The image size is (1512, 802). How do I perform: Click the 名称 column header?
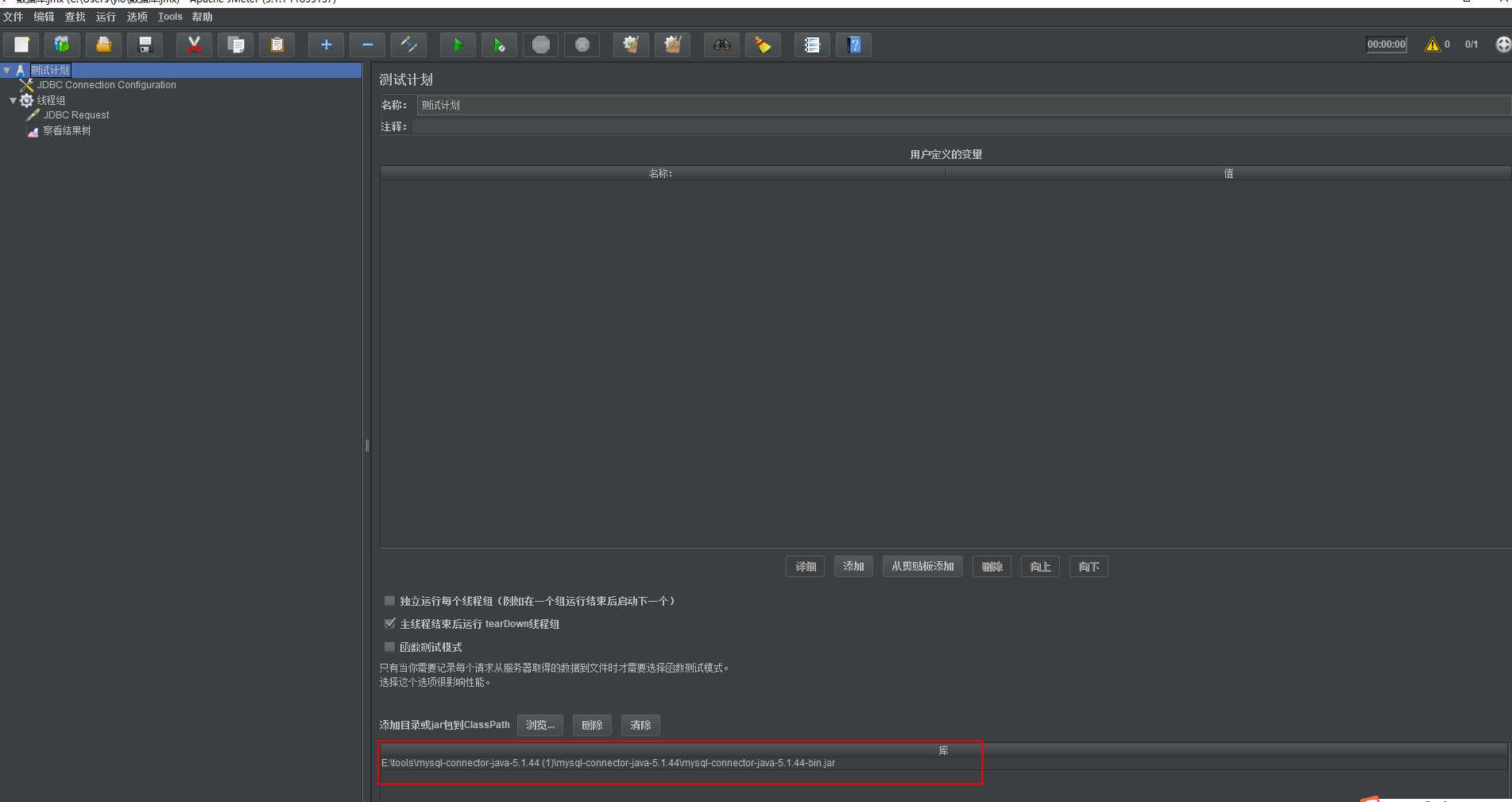click(x=663, y=173)
